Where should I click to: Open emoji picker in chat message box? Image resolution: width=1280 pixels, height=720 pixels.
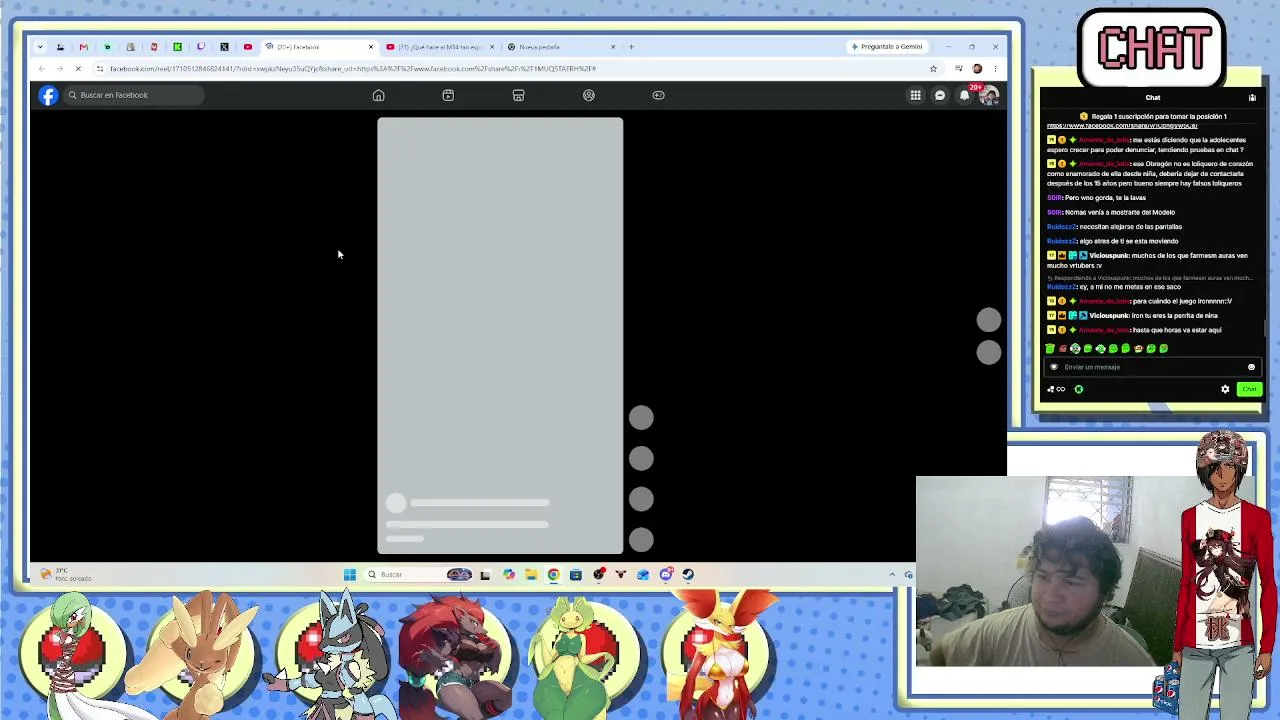click(x=1251, y=367)
